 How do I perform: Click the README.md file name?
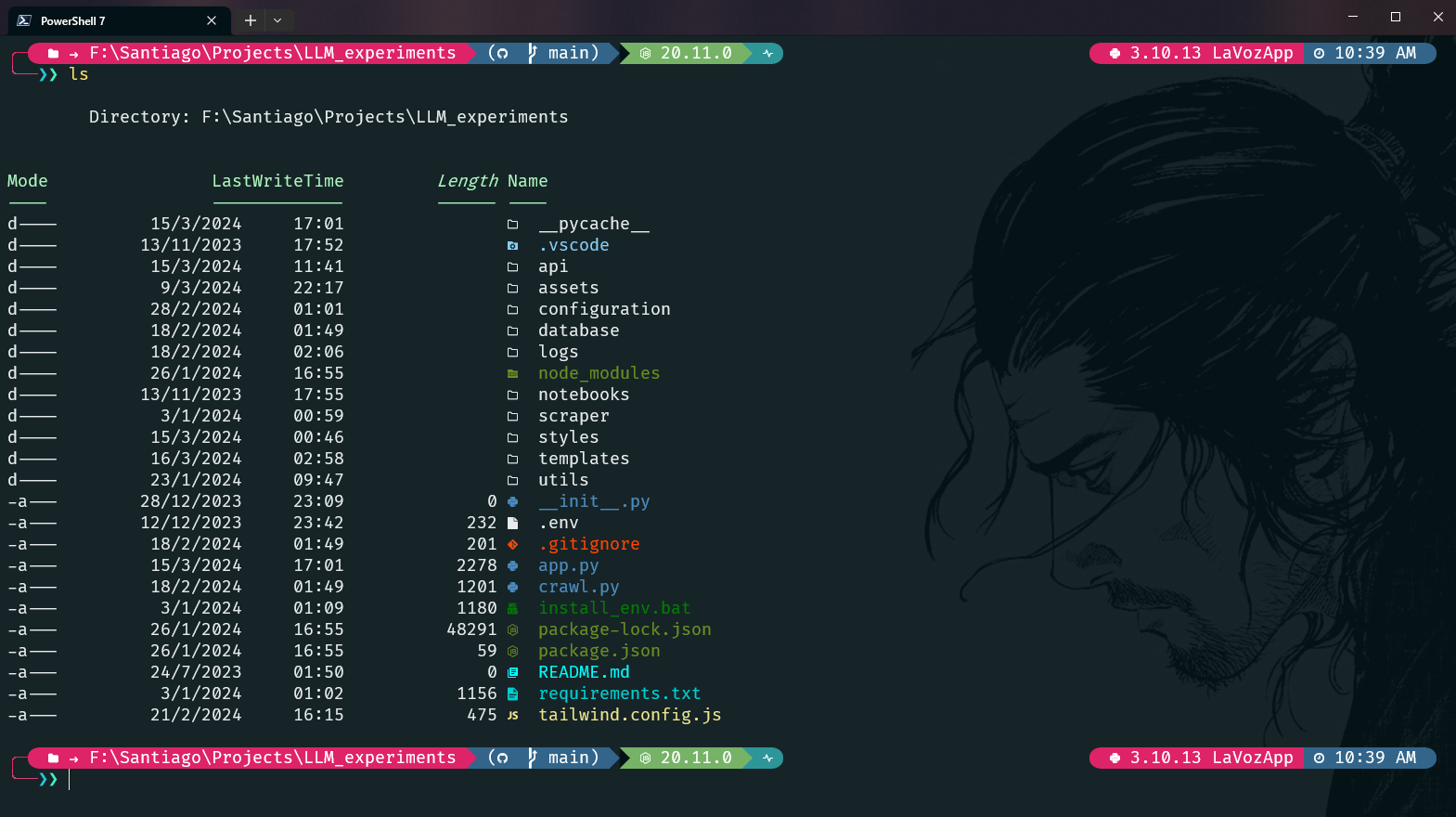tap(584, 672)
